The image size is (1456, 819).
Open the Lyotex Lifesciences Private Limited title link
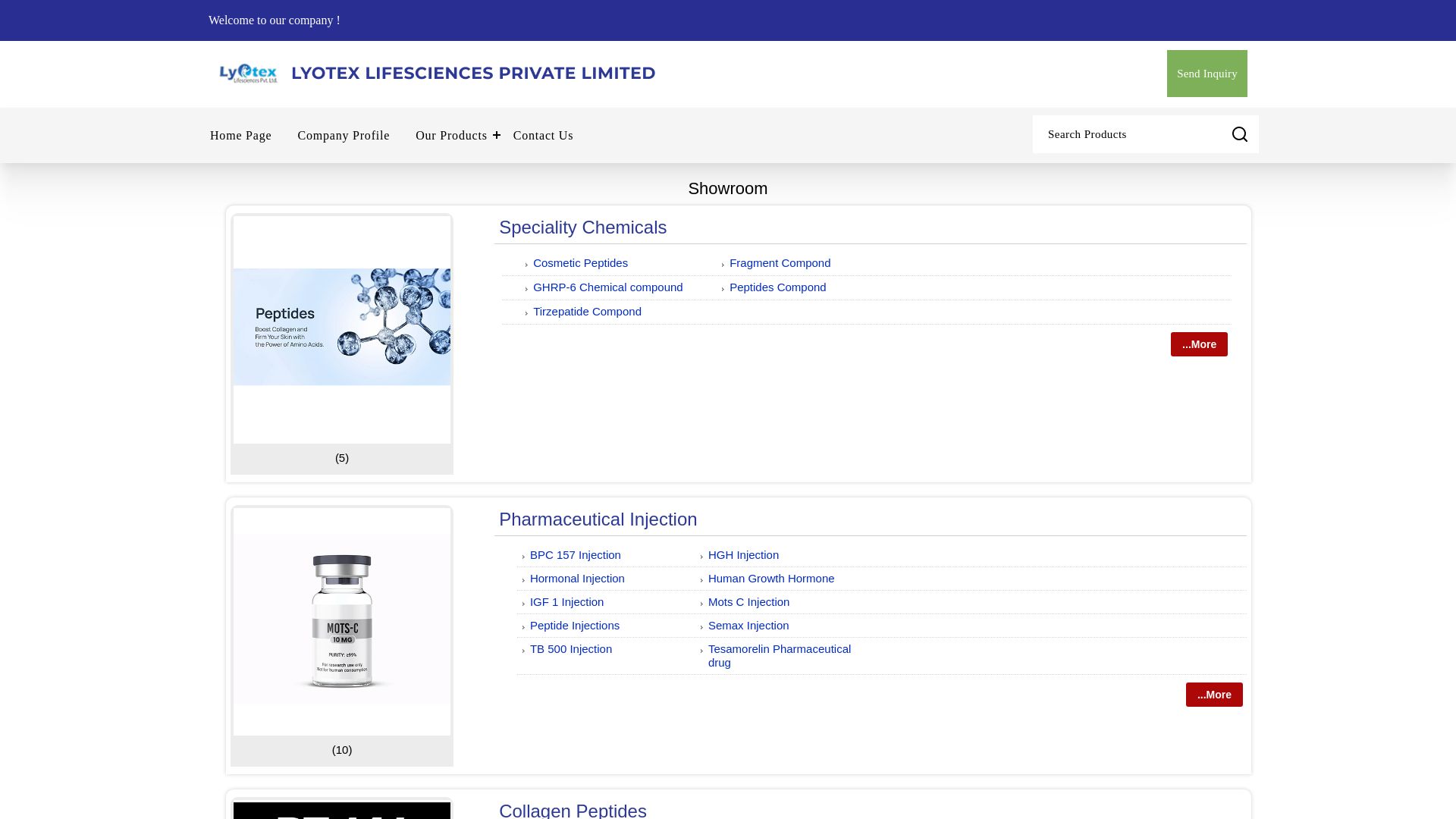coord(473,74)
